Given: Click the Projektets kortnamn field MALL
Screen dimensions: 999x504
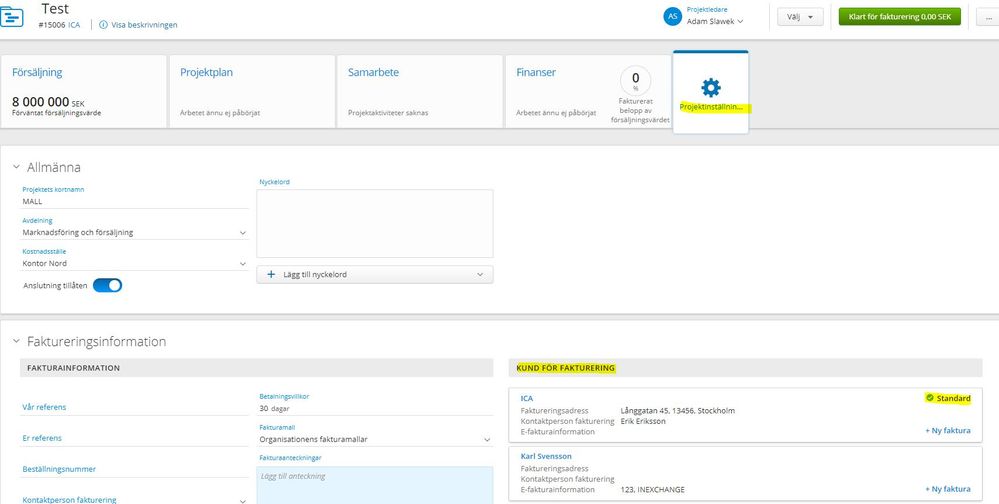Looking at the screenshot, I should tap(134, 201).
